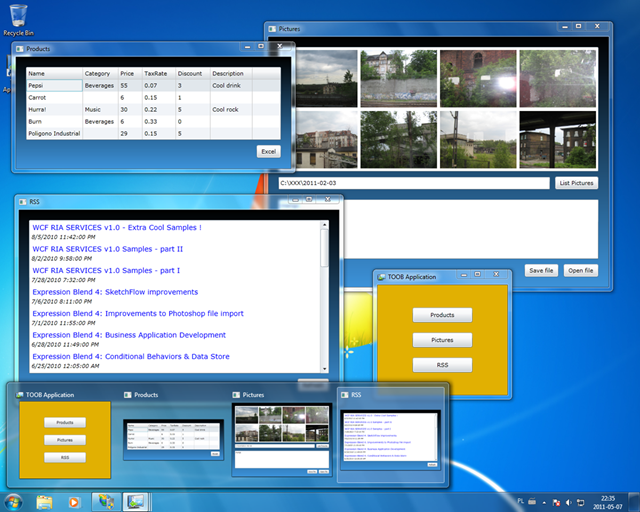This screenshot has width=640, height=512.
Task: Launch Windows Media Player from the taskbar
Action: tap(74, 502)
